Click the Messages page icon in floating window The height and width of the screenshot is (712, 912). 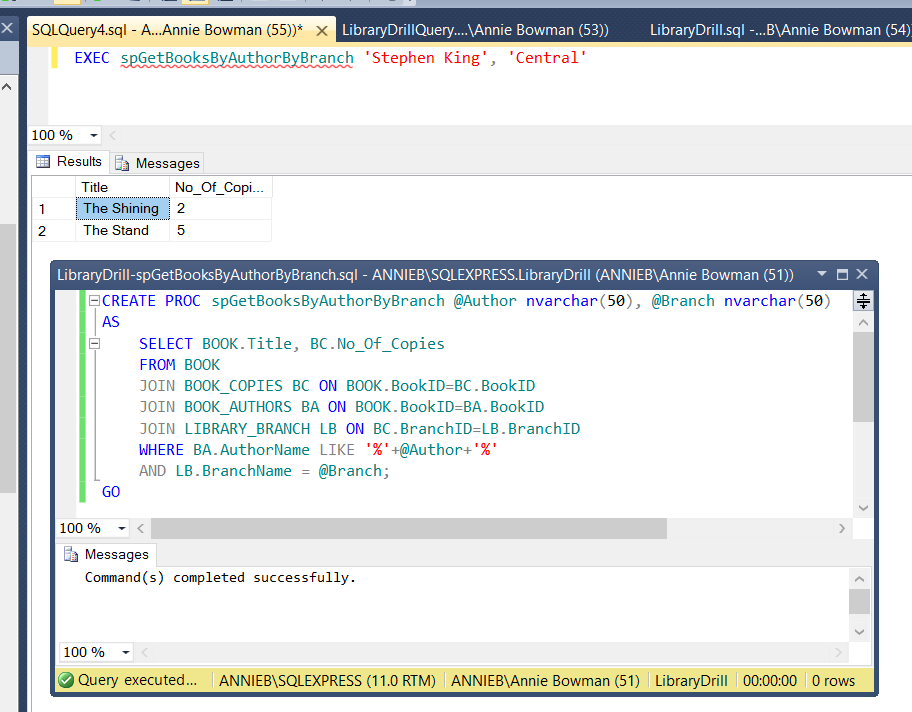[x=71, y=554]
